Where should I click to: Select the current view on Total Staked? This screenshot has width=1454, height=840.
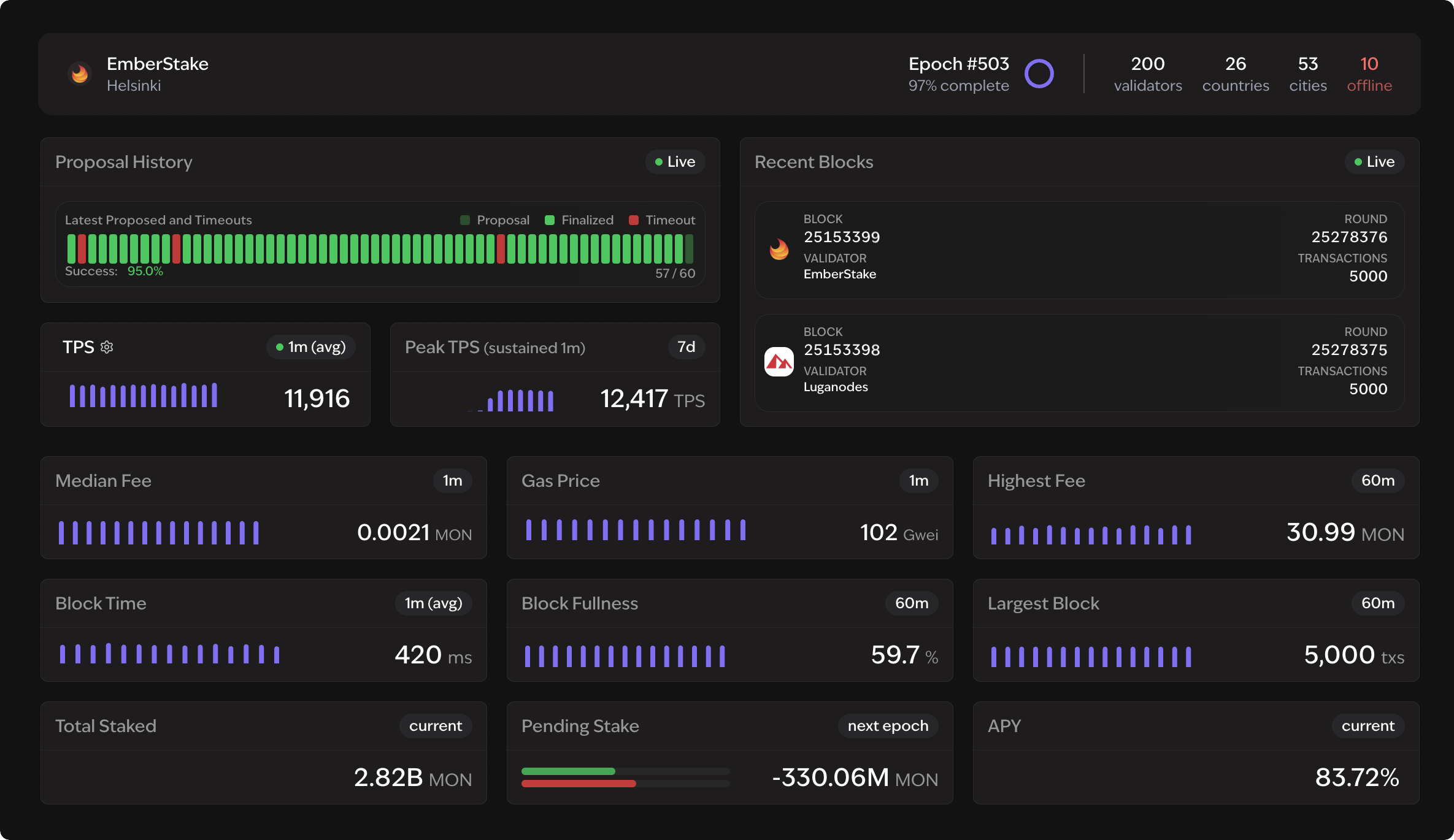436,726
